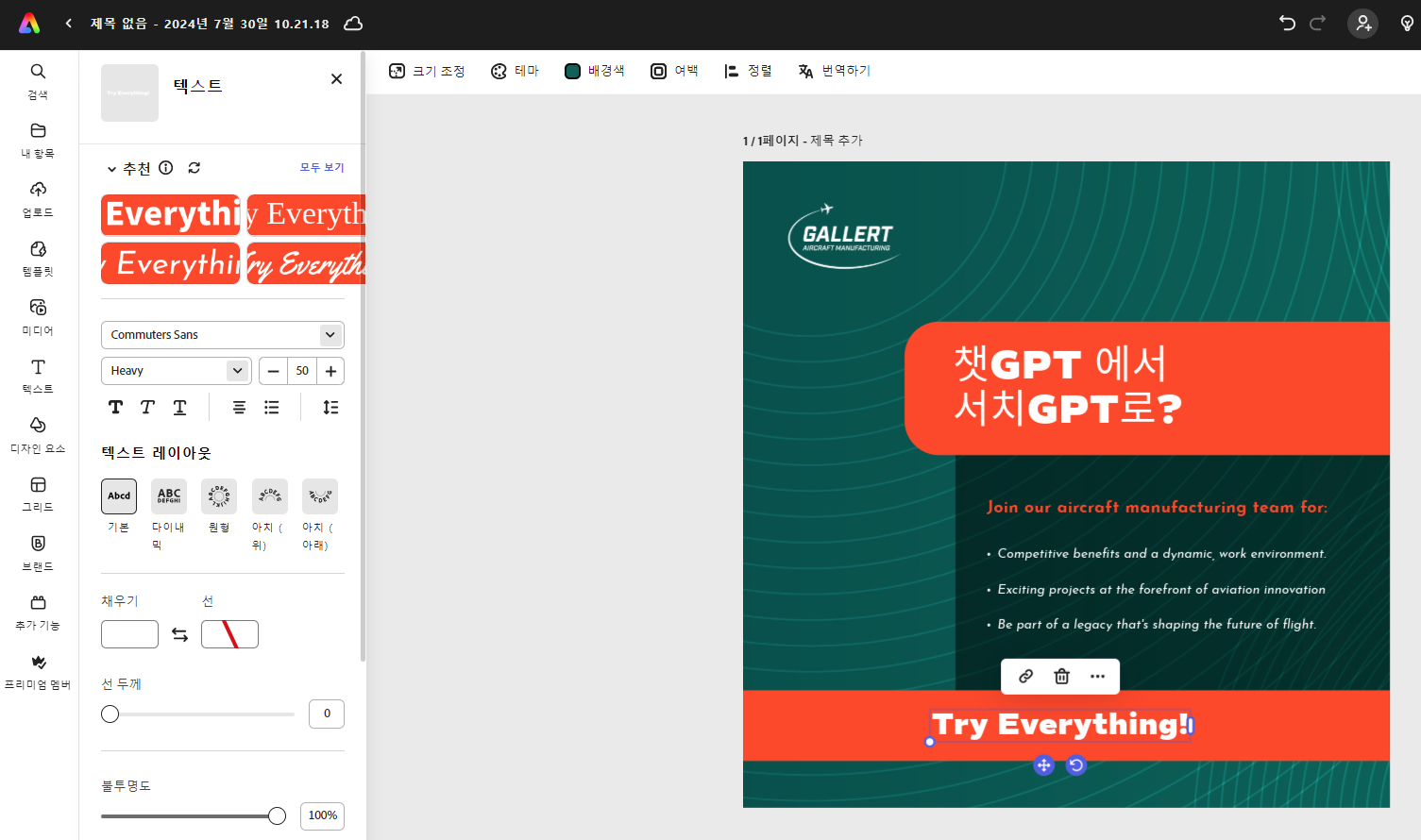The image size is (1421, 840).
Task: Open the lightbulb tips icon
Action: 1406,24
